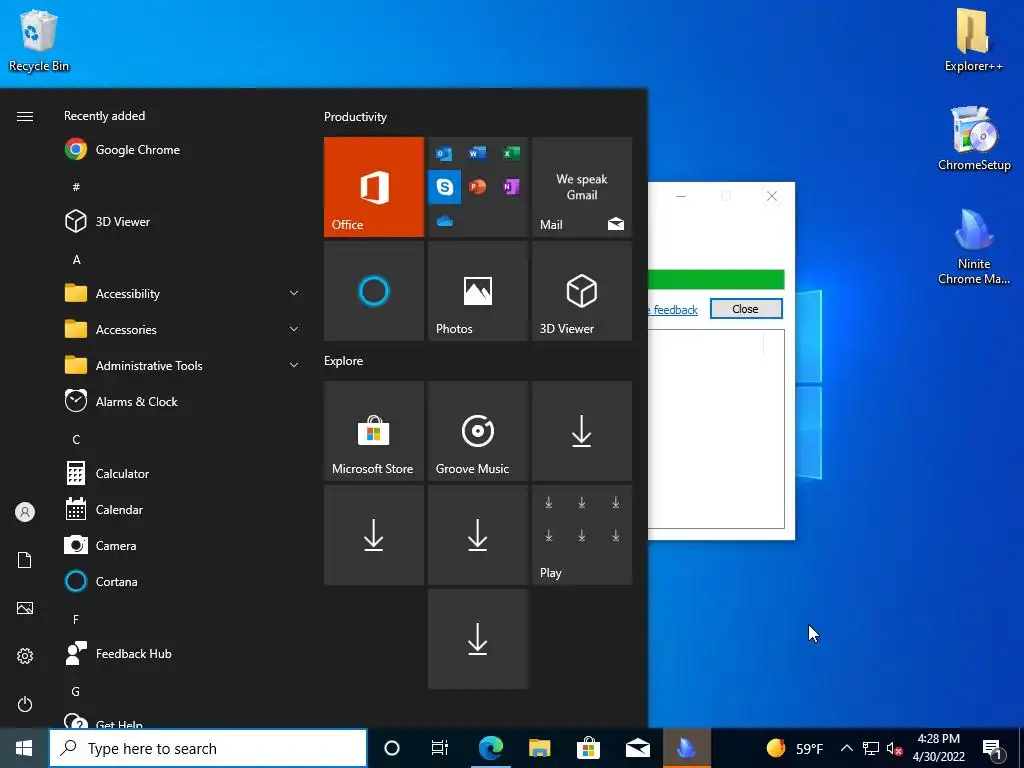Viewport: 1024px width, 768px height.
Task: Click the Windows Start button
Action: click(24, 748)
